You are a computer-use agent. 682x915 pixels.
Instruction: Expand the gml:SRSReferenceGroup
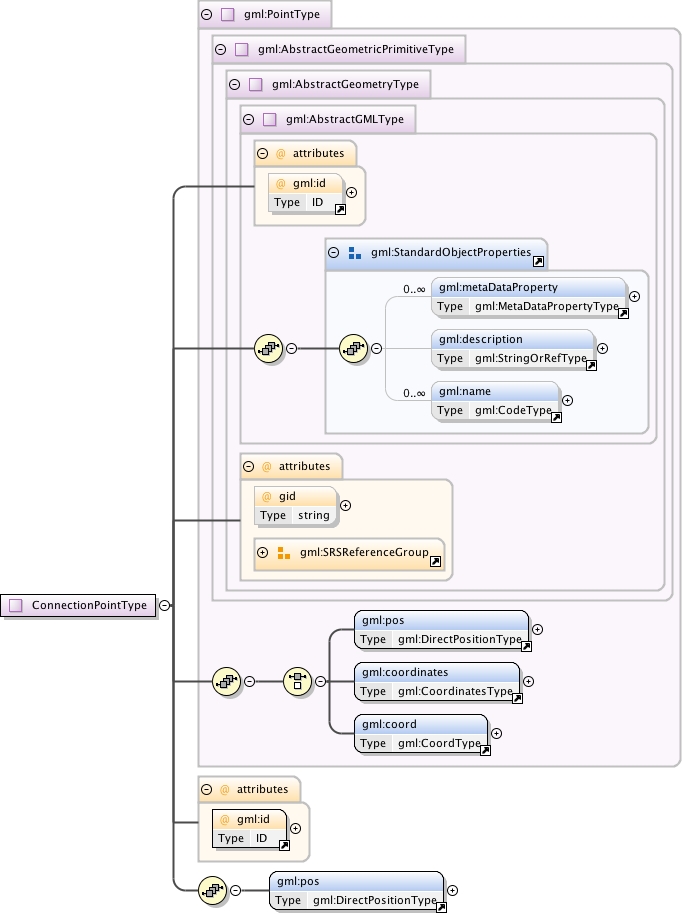pyautogui.click(x=263, y=552)
